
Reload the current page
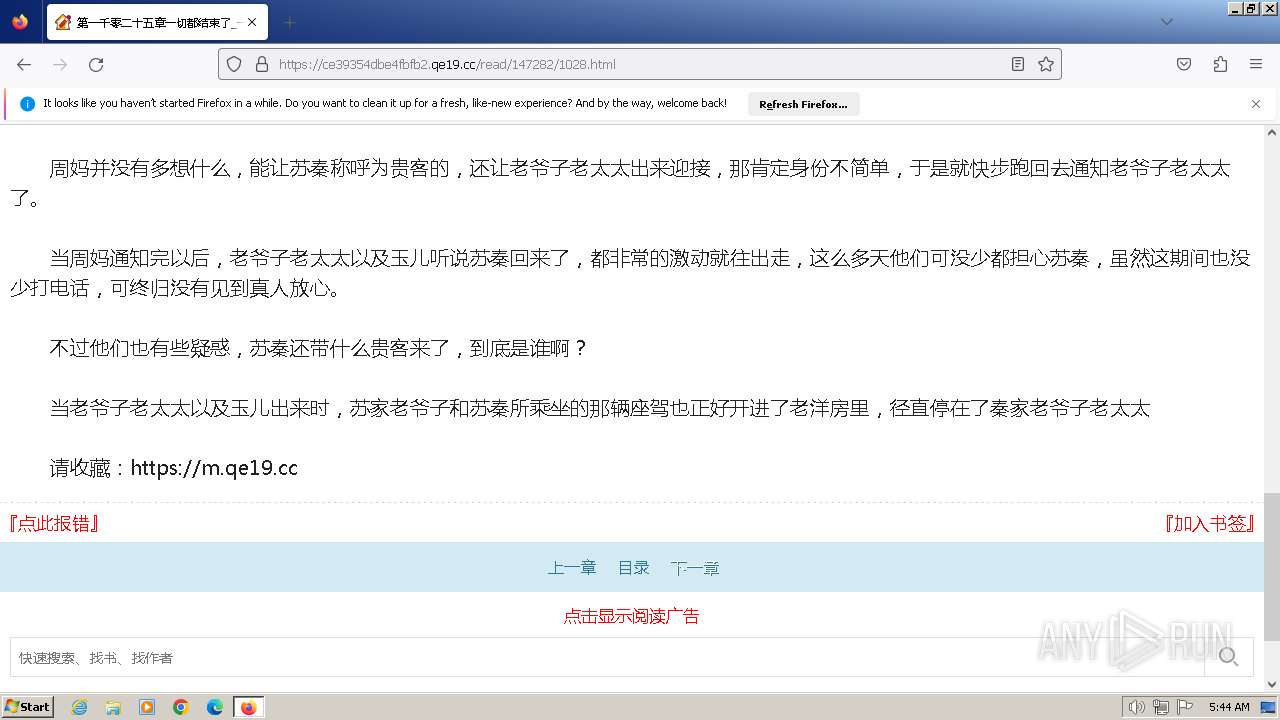tap(96, 64)
